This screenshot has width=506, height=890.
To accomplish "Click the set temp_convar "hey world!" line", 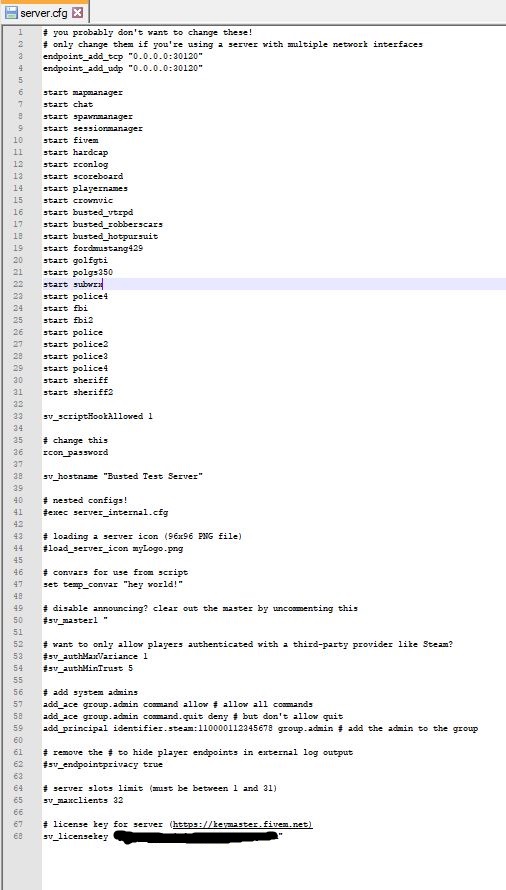I will 113,584.
